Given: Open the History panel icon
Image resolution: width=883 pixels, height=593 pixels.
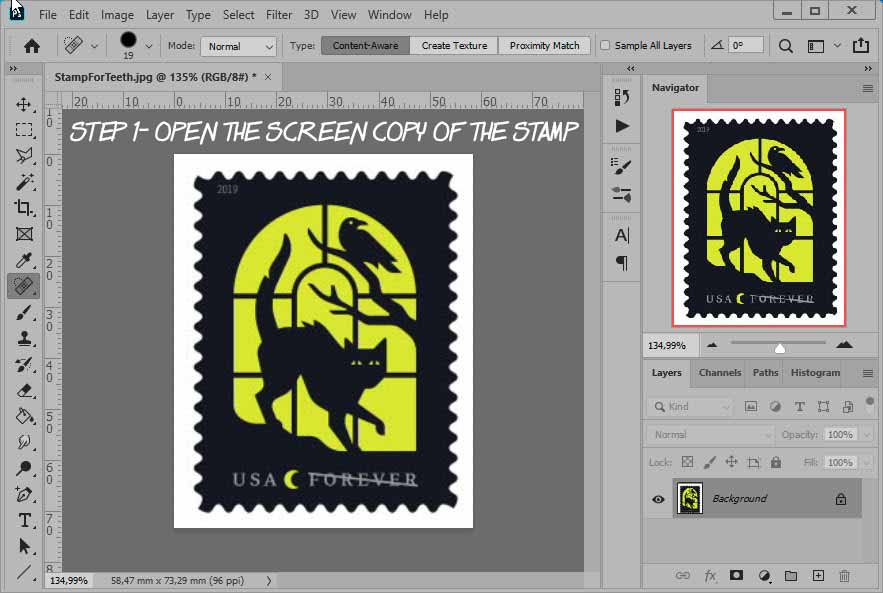Looking at the screenshot, I should 622,97.
